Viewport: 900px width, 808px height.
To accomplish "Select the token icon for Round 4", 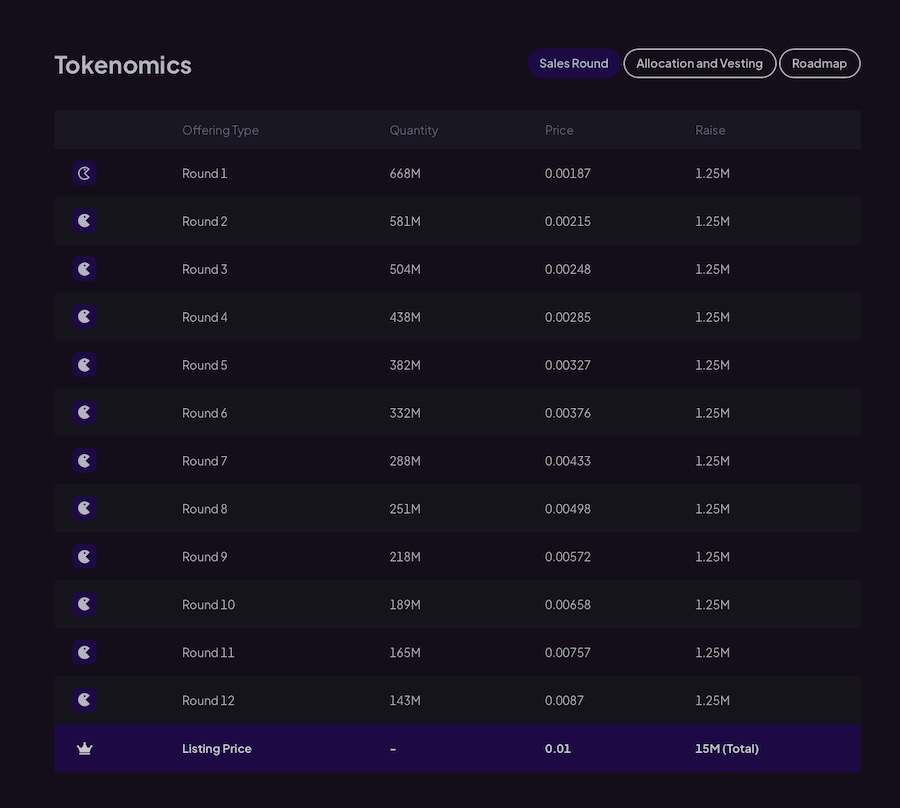I will (84, 317).
